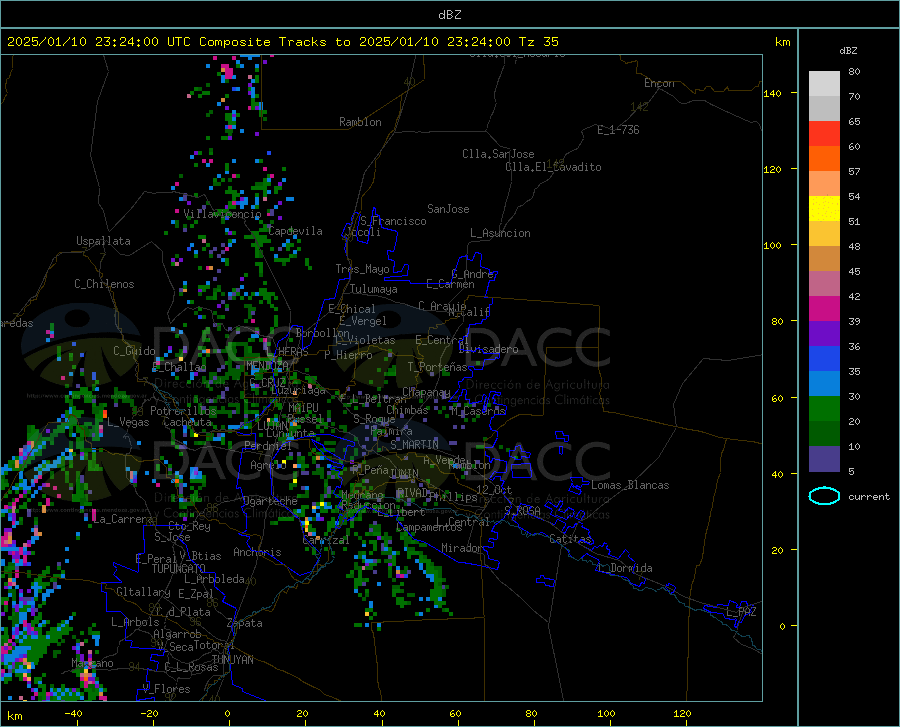Click the purple-gray 5-10 dBZ legend swatch
Viewport: 900px width, 727px height.
824,459
